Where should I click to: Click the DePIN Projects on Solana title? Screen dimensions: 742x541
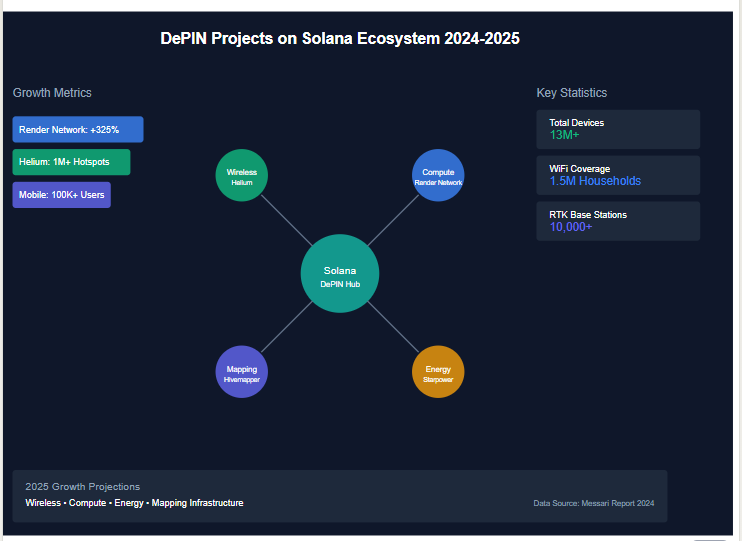[x=340, y=38]
